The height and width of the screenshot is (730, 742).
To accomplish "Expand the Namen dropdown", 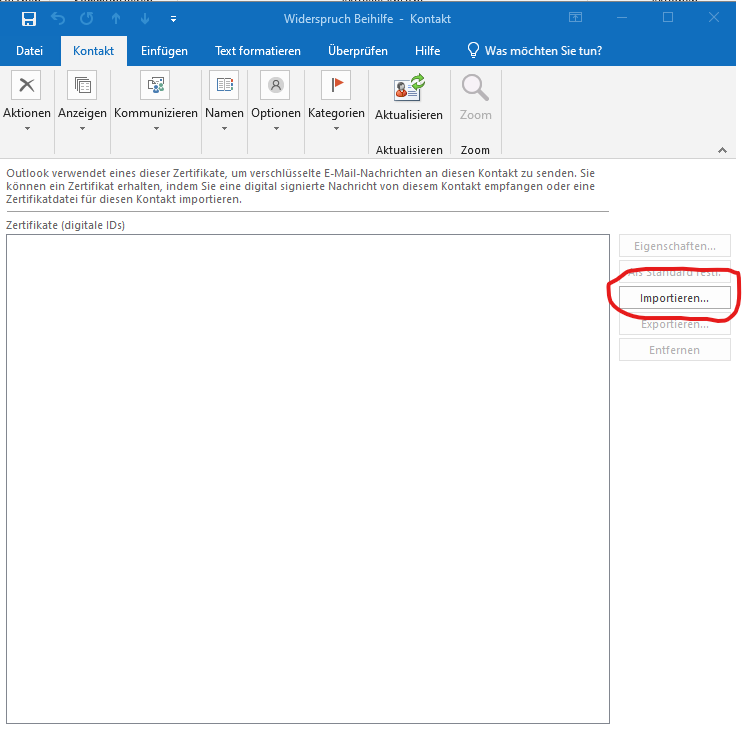I will coord(224,127).
